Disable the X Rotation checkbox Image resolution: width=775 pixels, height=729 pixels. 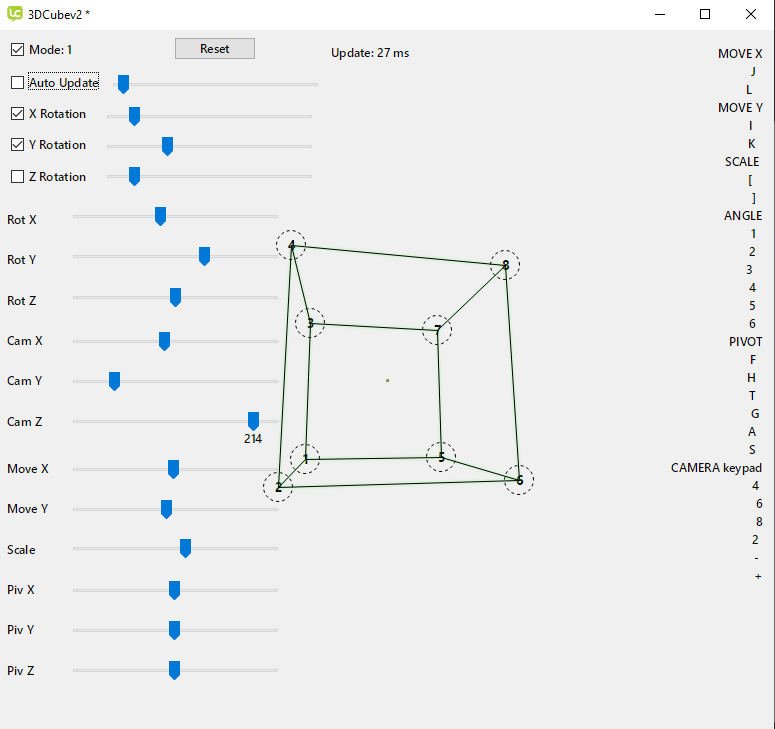[18, 114]
